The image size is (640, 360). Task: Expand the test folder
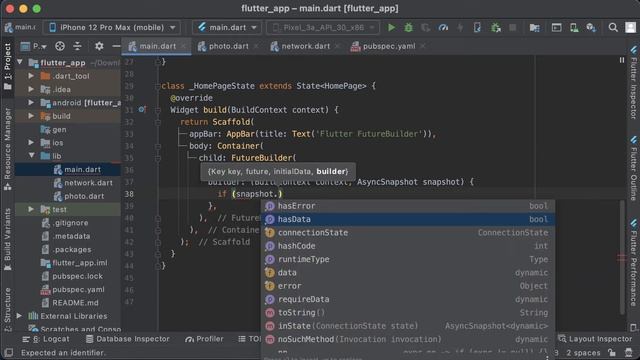(x=31, y=209)
